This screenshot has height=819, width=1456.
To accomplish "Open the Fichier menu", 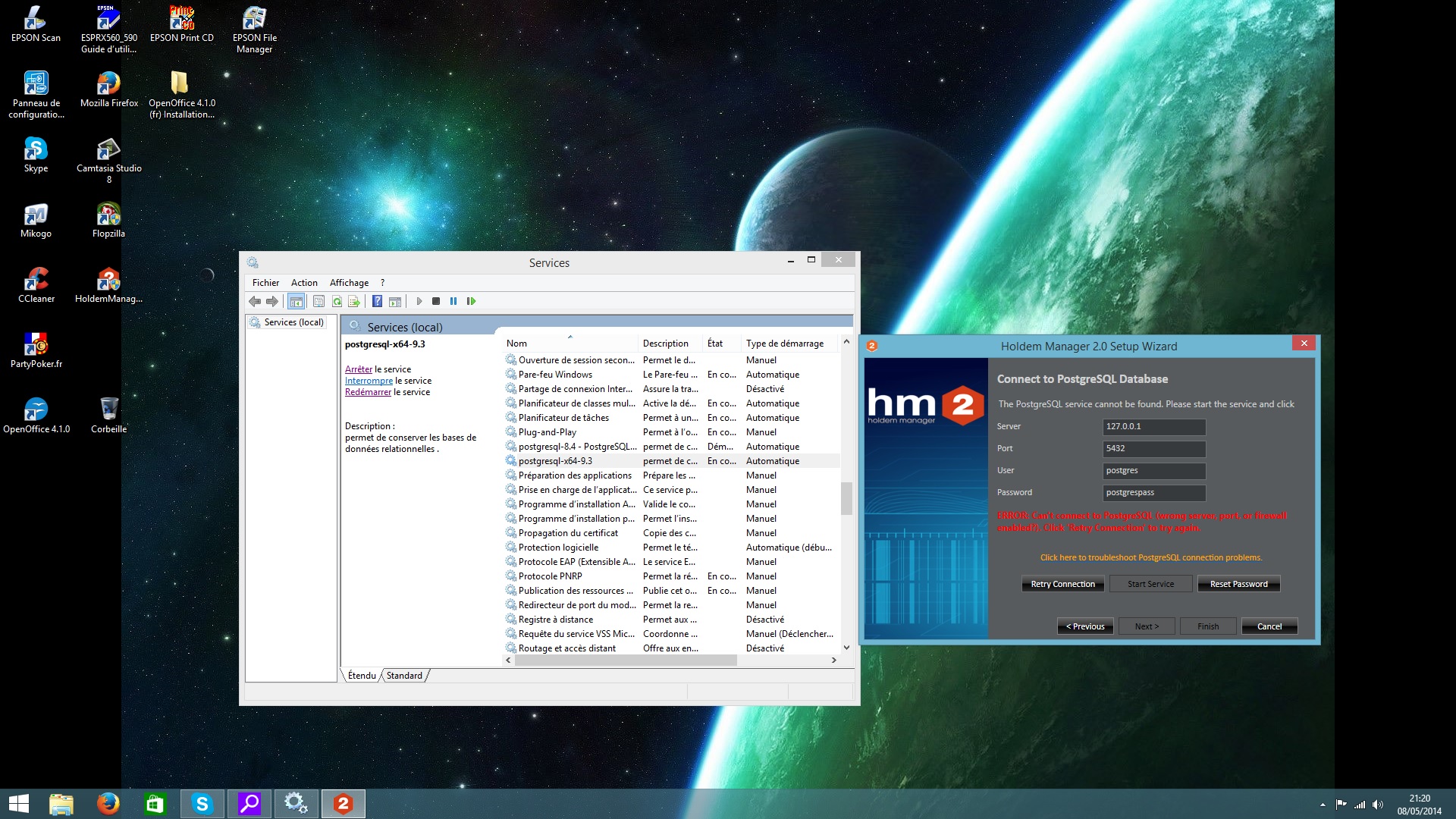I will click(265, 282).
